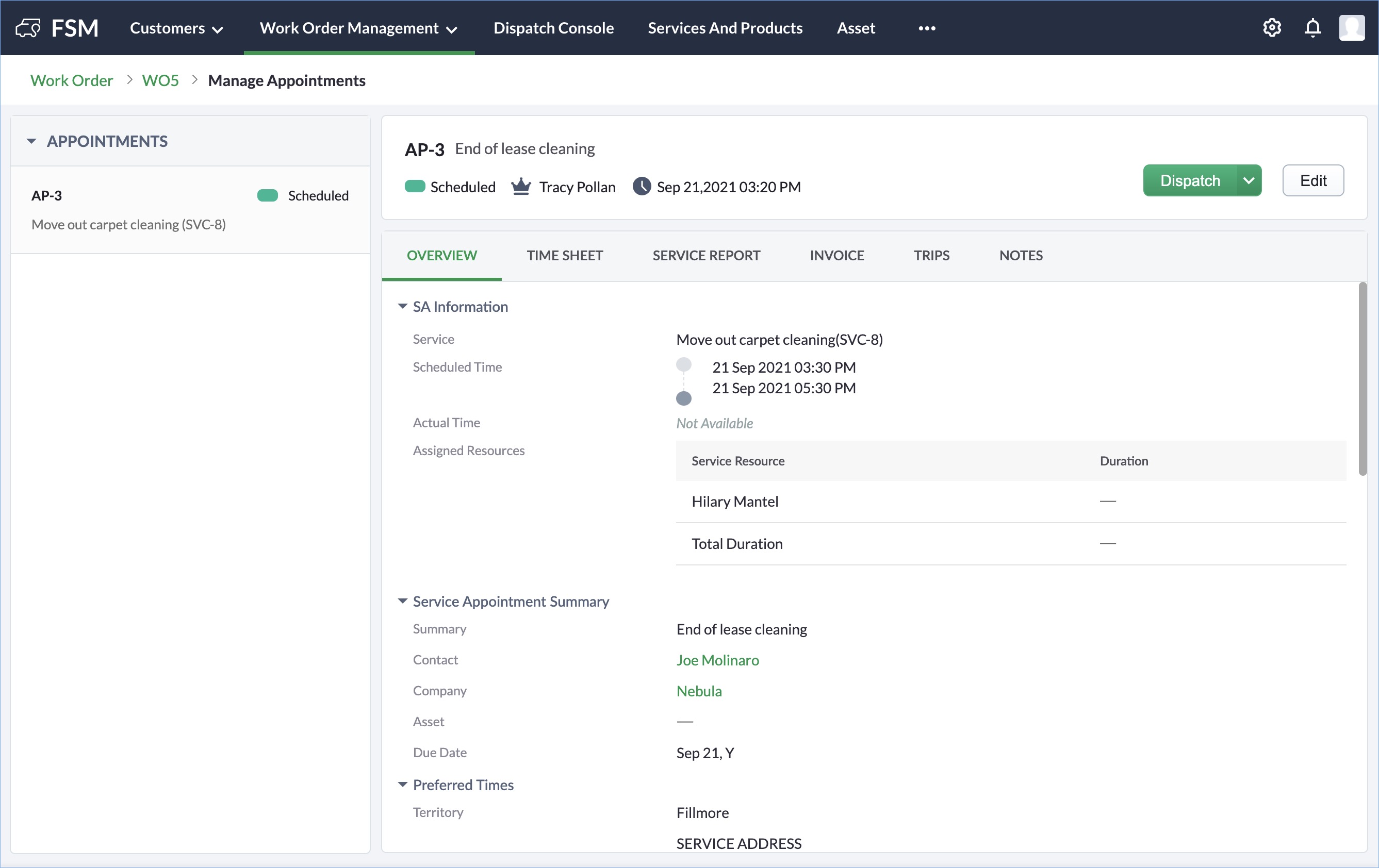Image resolution: width=1379 pixels, height=868 pixels.
Task: Click the clock icon near Sep 21 date
Action: [x=642, y=187]
